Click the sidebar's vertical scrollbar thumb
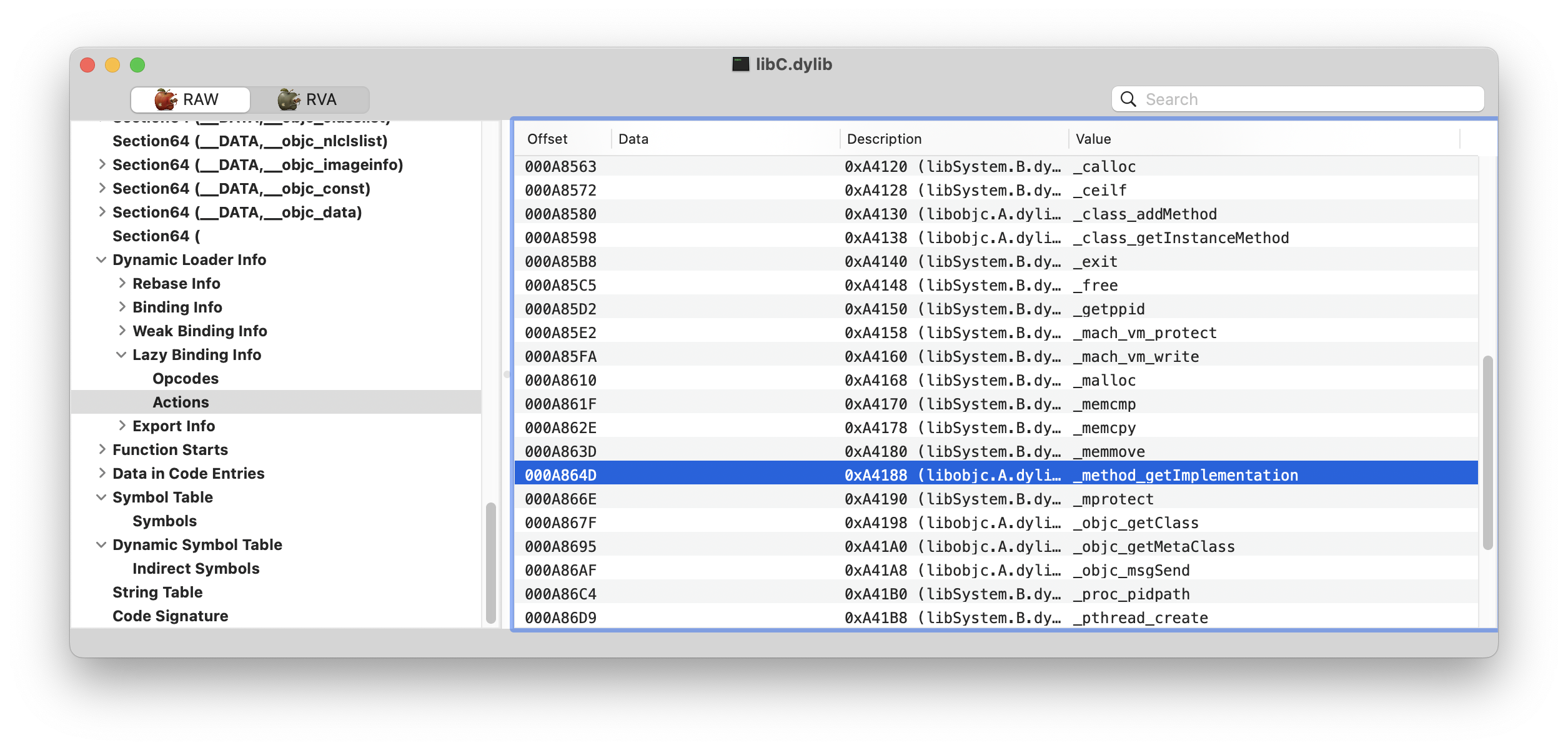The height and width of the screenshot is (750, 1568). tap(491, 562)
